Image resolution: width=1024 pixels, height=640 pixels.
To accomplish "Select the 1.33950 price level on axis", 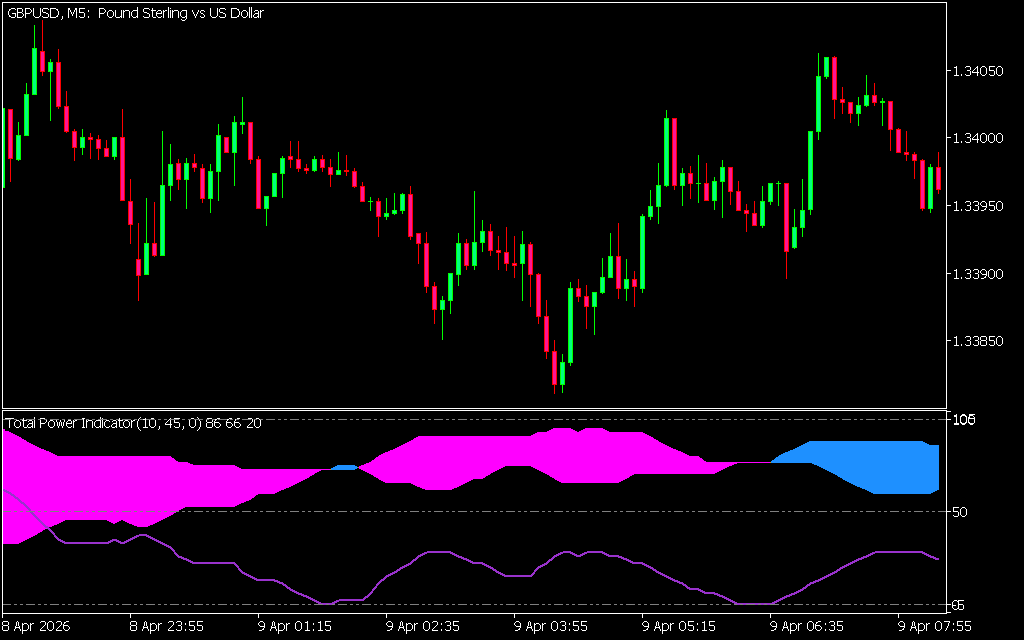I will click(976, 206).
